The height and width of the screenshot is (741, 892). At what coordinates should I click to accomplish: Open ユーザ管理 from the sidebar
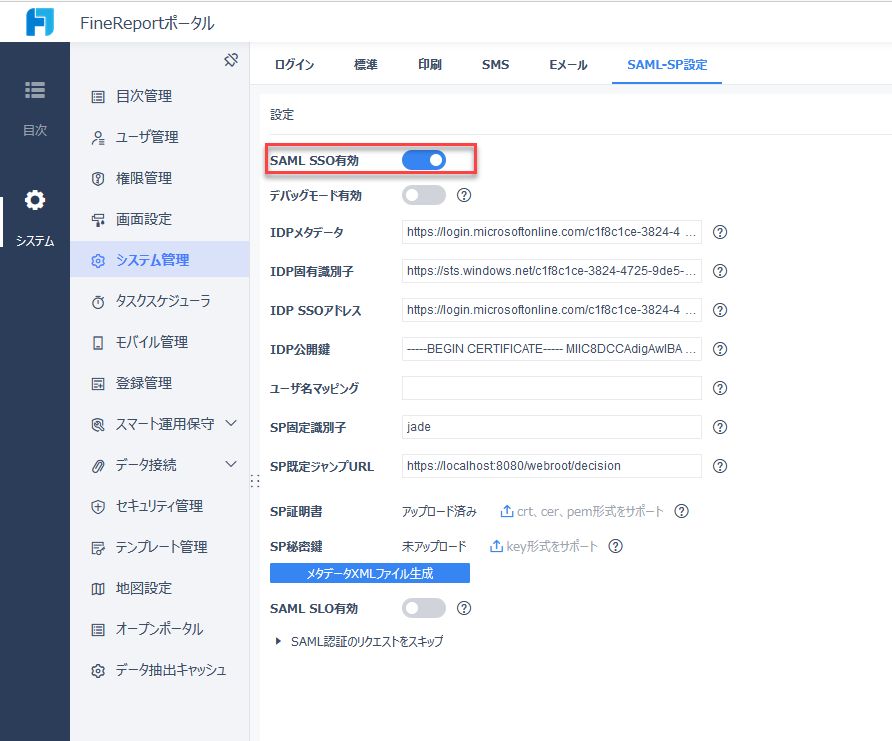click(x=145, y=137)
